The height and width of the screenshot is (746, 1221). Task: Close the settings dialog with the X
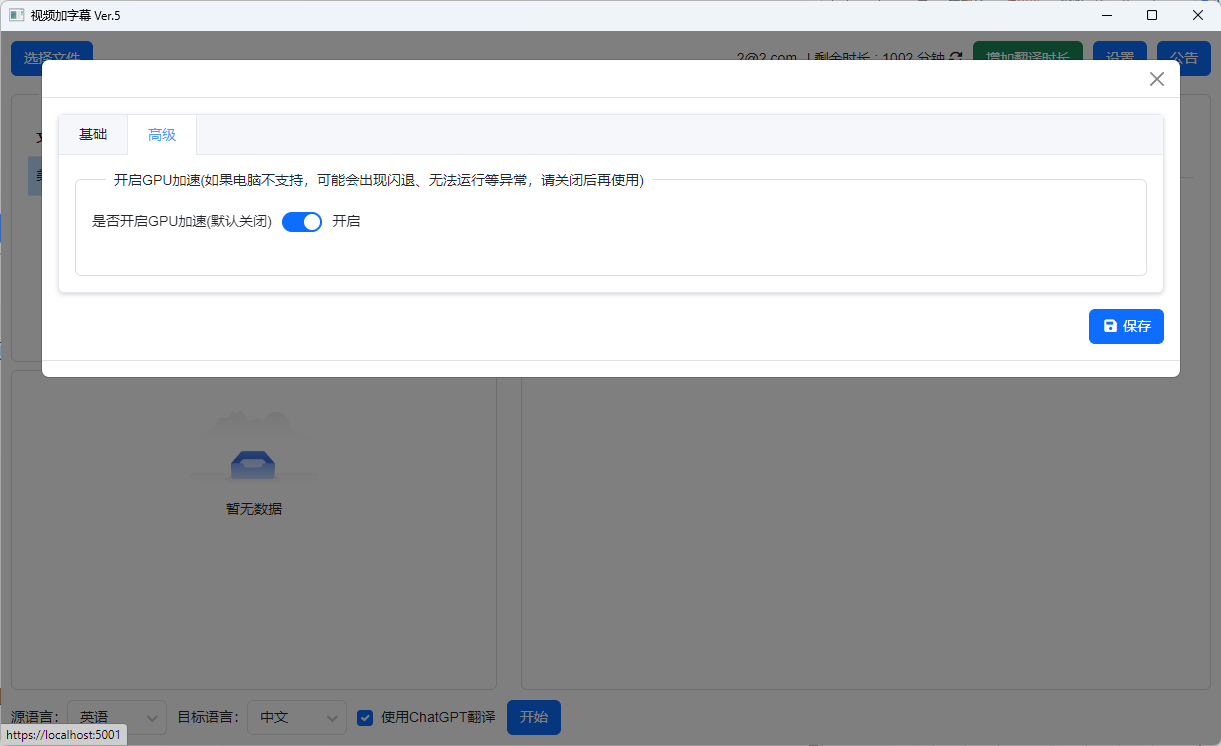(1156, 78)
